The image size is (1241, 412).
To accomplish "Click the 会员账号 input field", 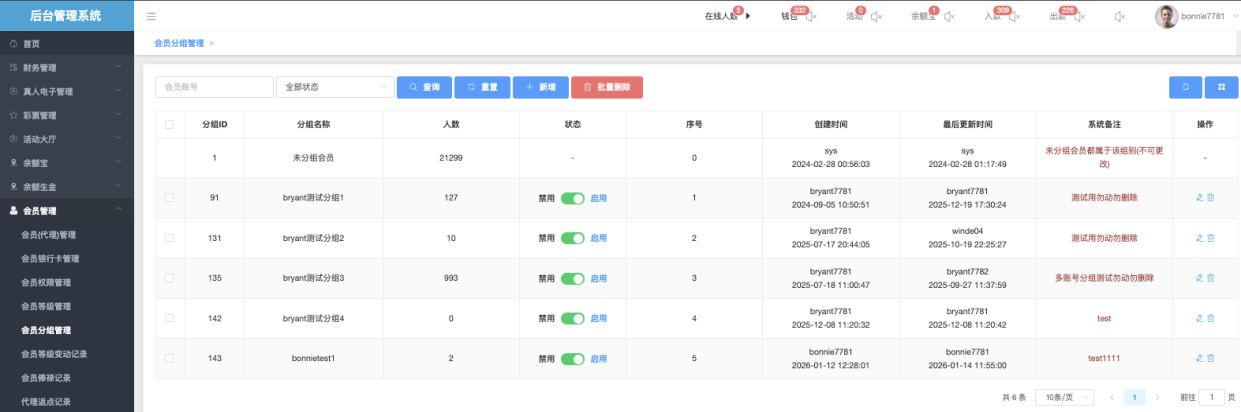I will pos(214,87).
